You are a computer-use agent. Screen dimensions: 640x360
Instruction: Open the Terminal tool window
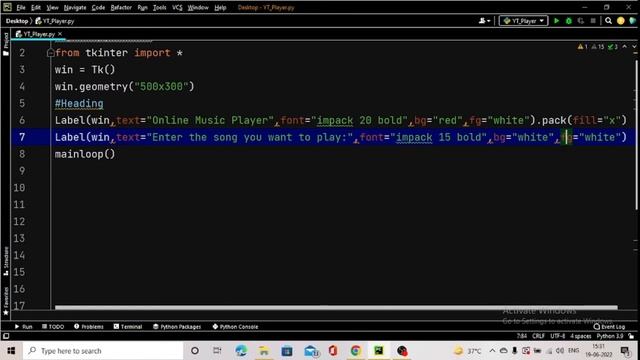[128, 327]
